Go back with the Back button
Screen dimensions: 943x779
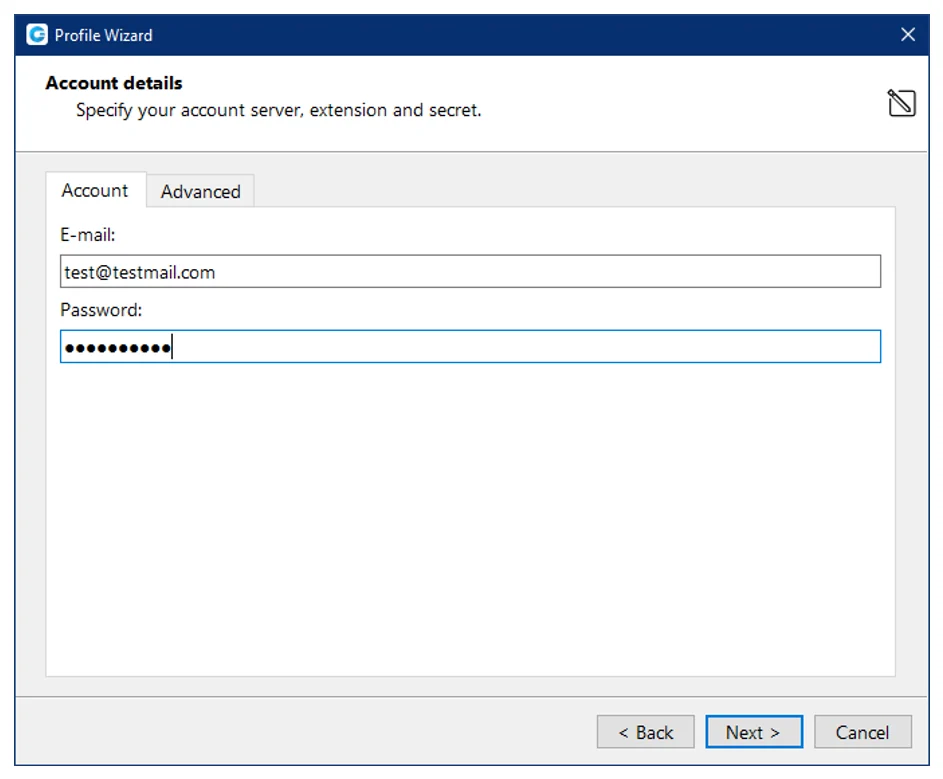pyautogui.click(x=645, y=731)
